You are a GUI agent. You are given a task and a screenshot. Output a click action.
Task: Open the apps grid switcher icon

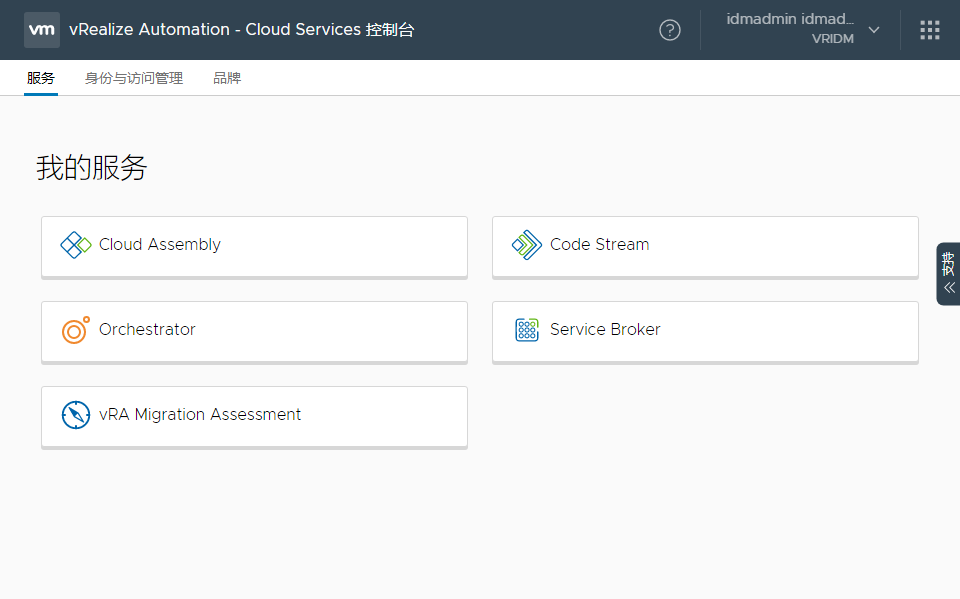pyautogui.click(x=929, y=30)
